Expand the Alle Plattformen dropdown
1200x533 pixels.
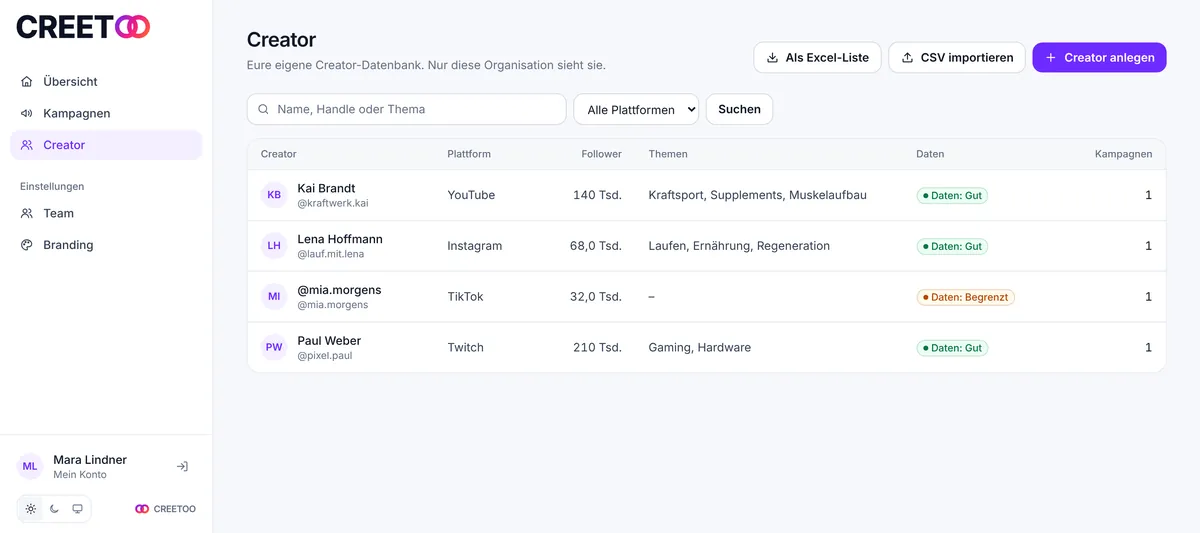click(x=636, y=109)
